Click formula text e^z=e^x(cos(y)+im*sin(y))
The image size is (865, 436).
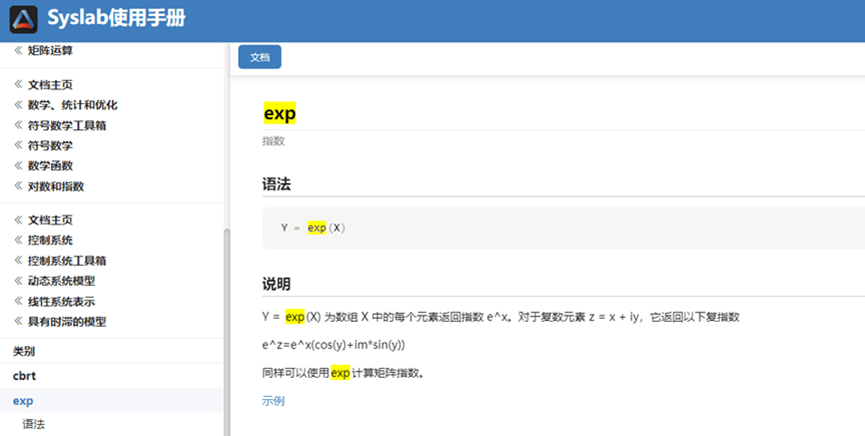coord(333,345)
